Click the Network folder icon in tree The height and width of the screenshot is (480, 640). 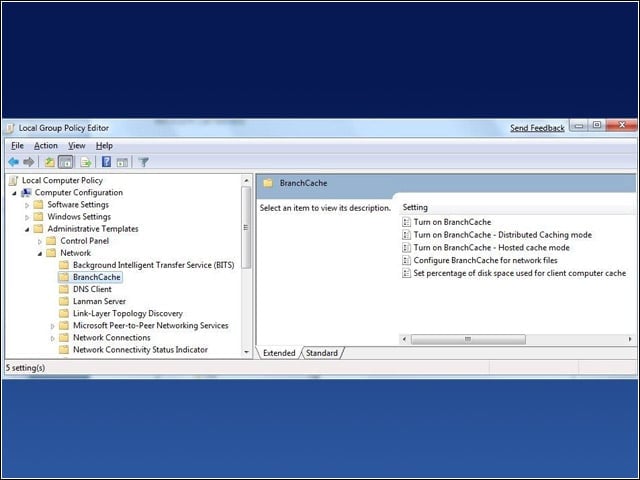(51, 253)
